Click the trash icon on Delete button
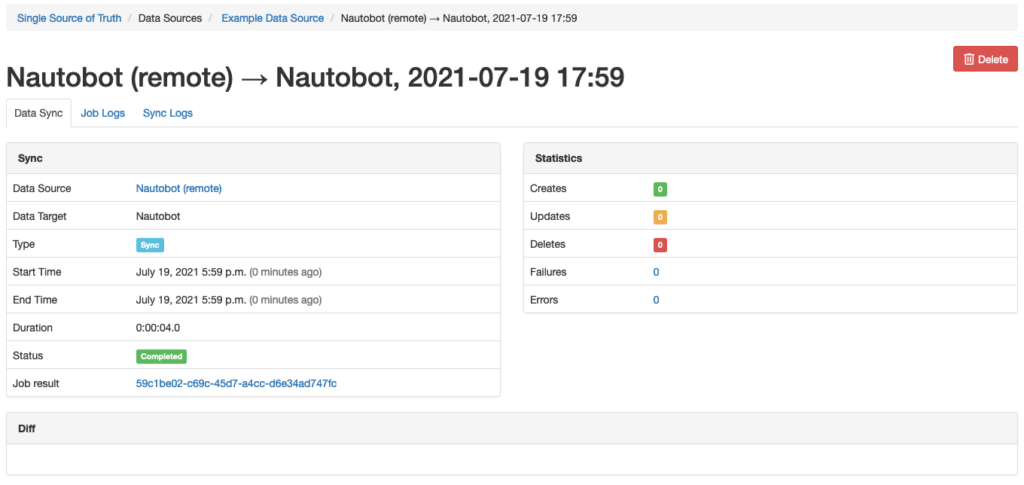This screenshot has width=1024, height=485. pos(969,59)
